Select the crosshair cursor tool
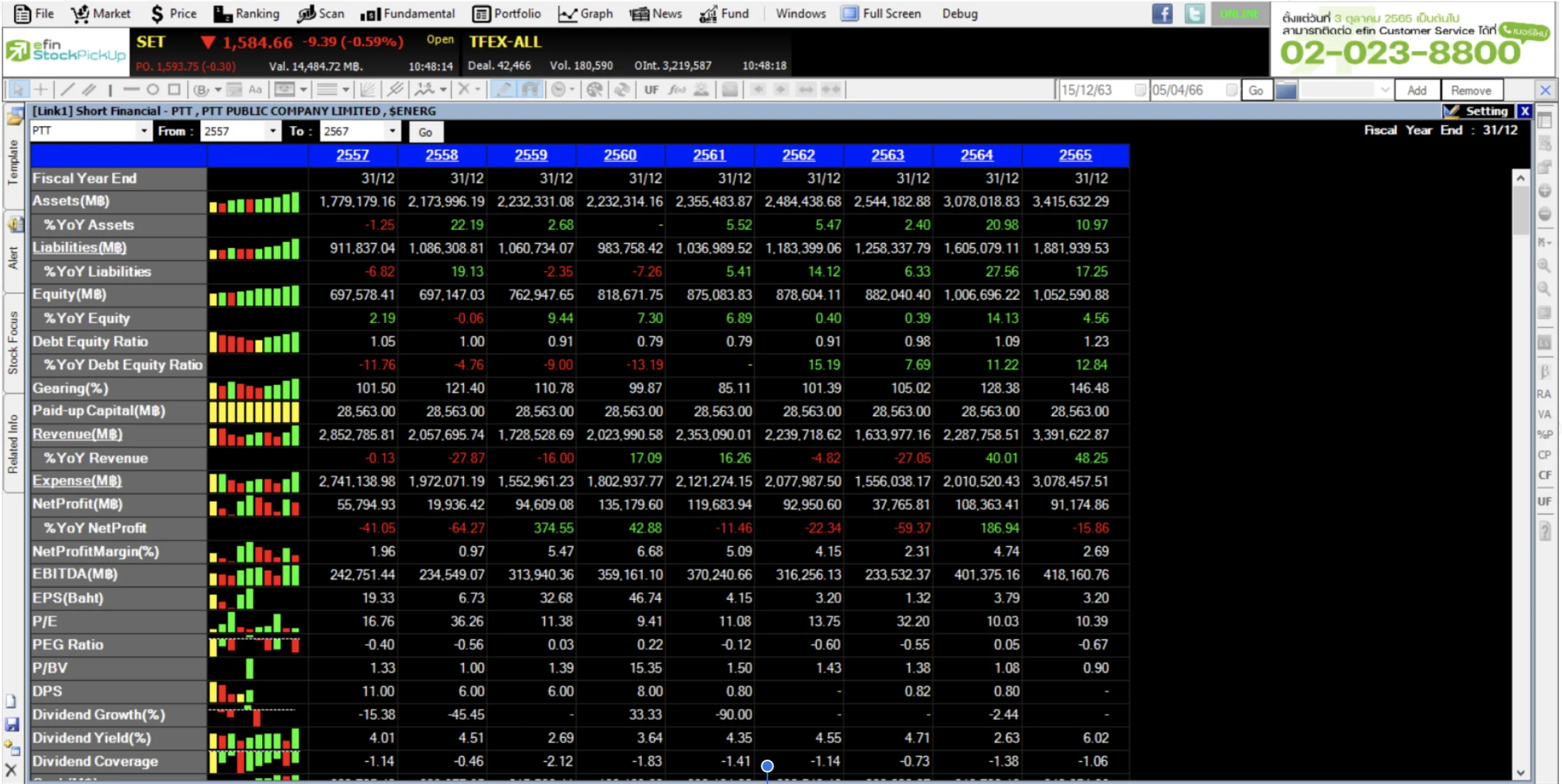The width and height of the screenshot is (1562, 784). (x=40, y=90)
